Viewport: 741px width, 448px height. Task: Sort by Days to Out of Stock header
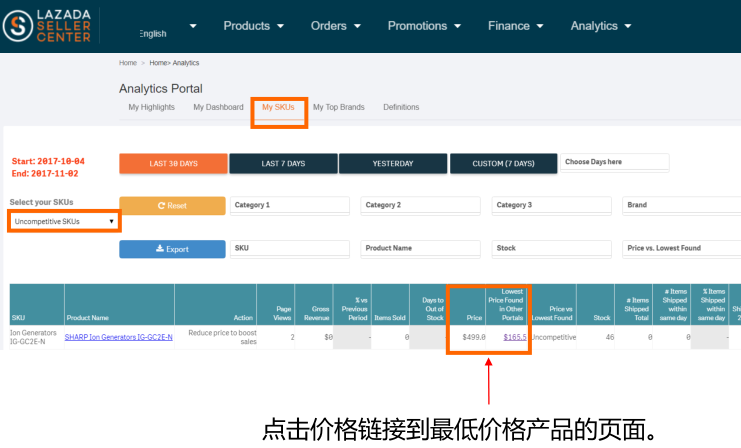(428, 304)
